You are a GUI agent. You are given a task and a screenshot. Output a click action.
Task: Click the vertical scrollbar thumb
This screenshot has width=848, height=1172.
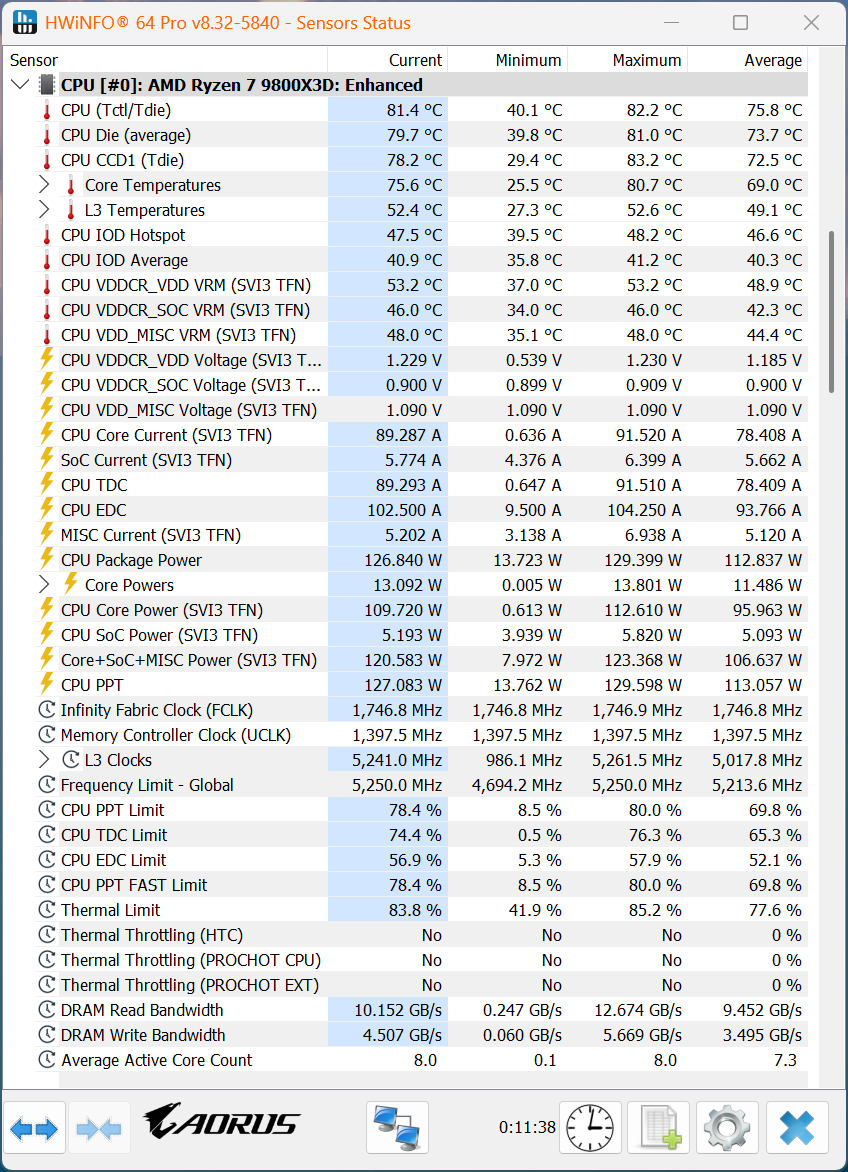click(x=830, y=310)
